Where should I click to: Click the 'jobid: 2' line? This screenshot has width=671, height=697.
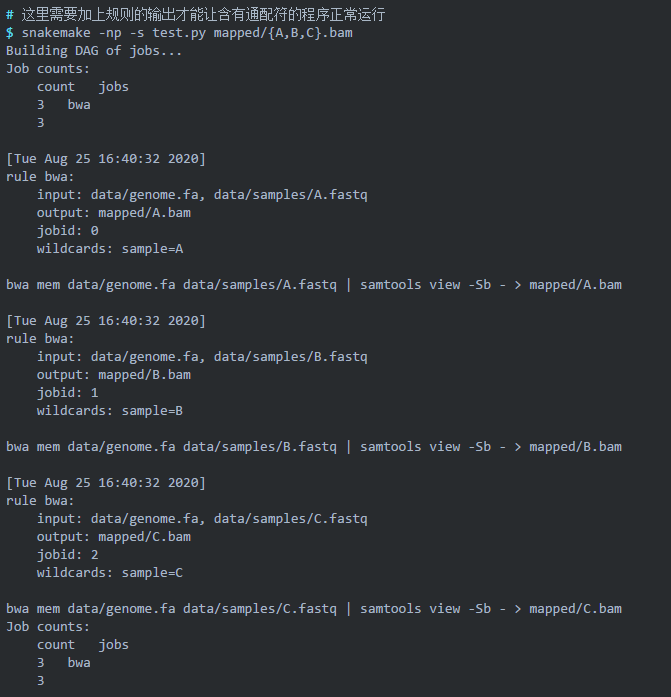coord(67,555)
